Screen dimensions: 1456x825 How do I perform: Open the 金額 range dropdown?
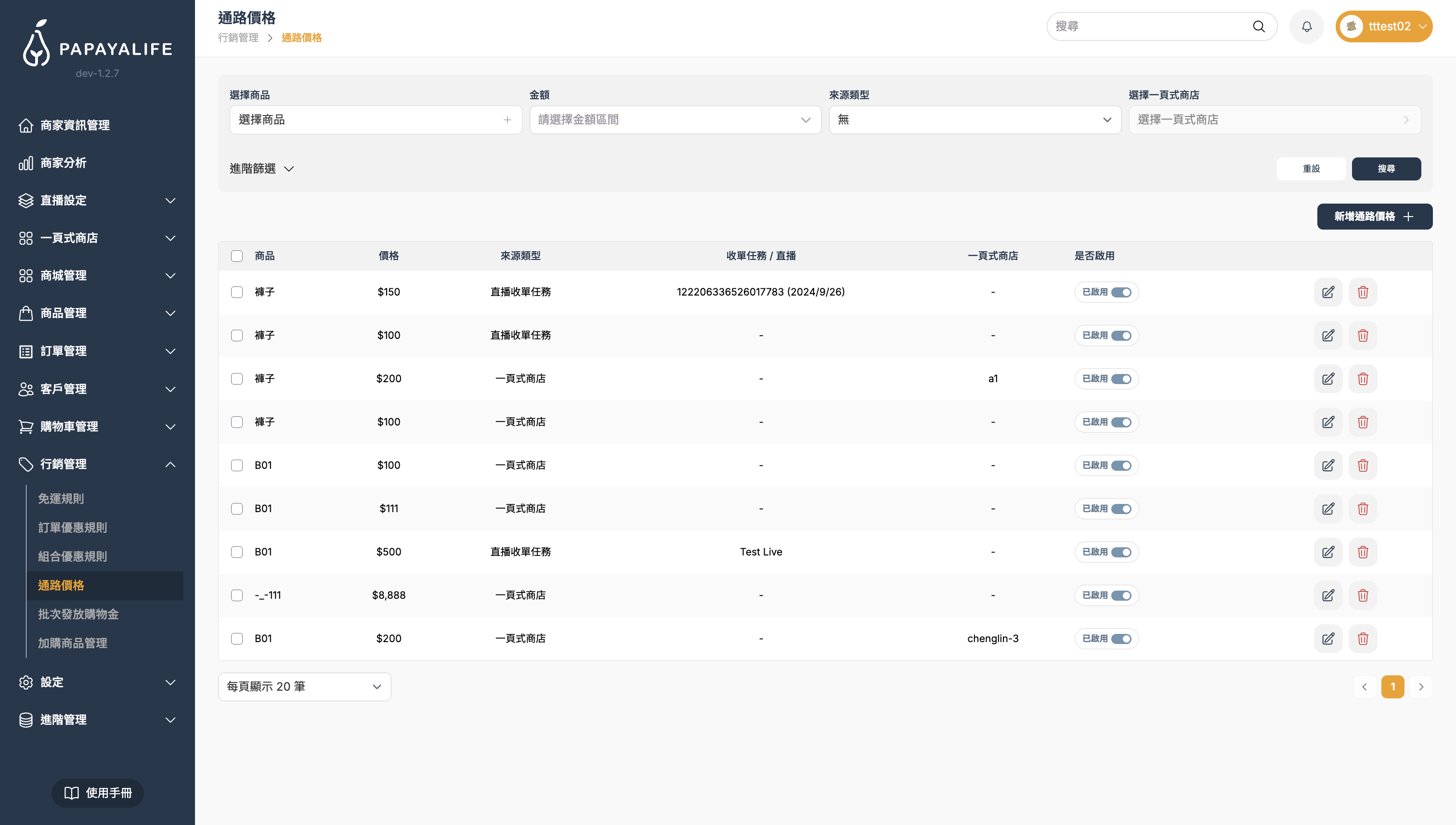[675, 120]
